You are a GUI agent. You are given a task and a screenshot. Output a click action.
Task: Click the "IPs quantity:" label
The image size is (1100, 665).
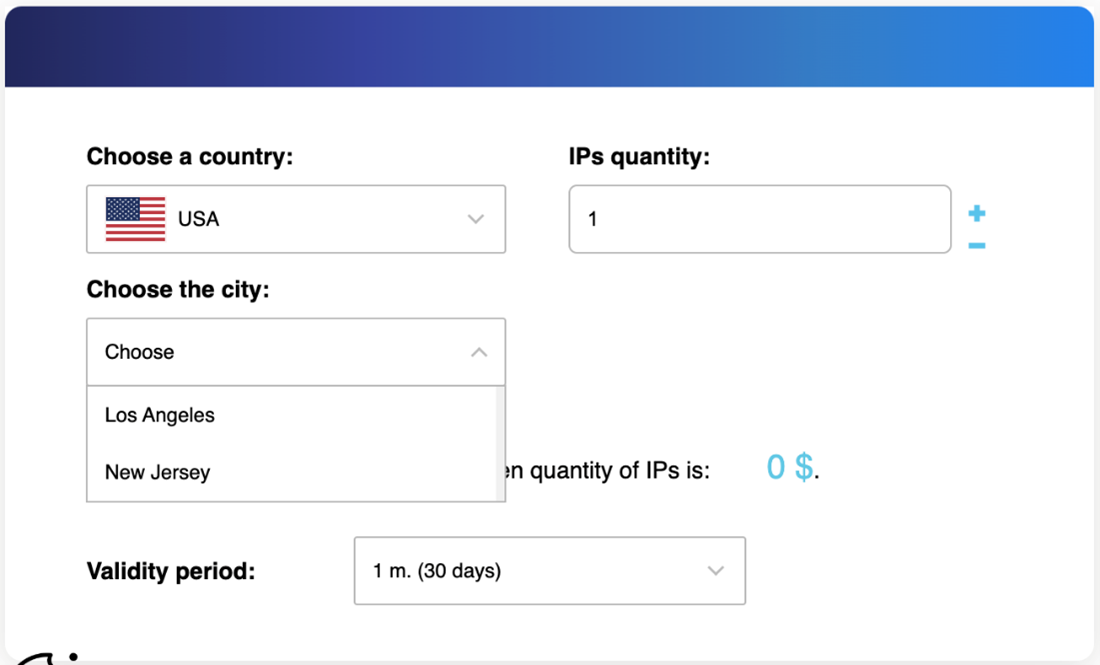point(639,157)
